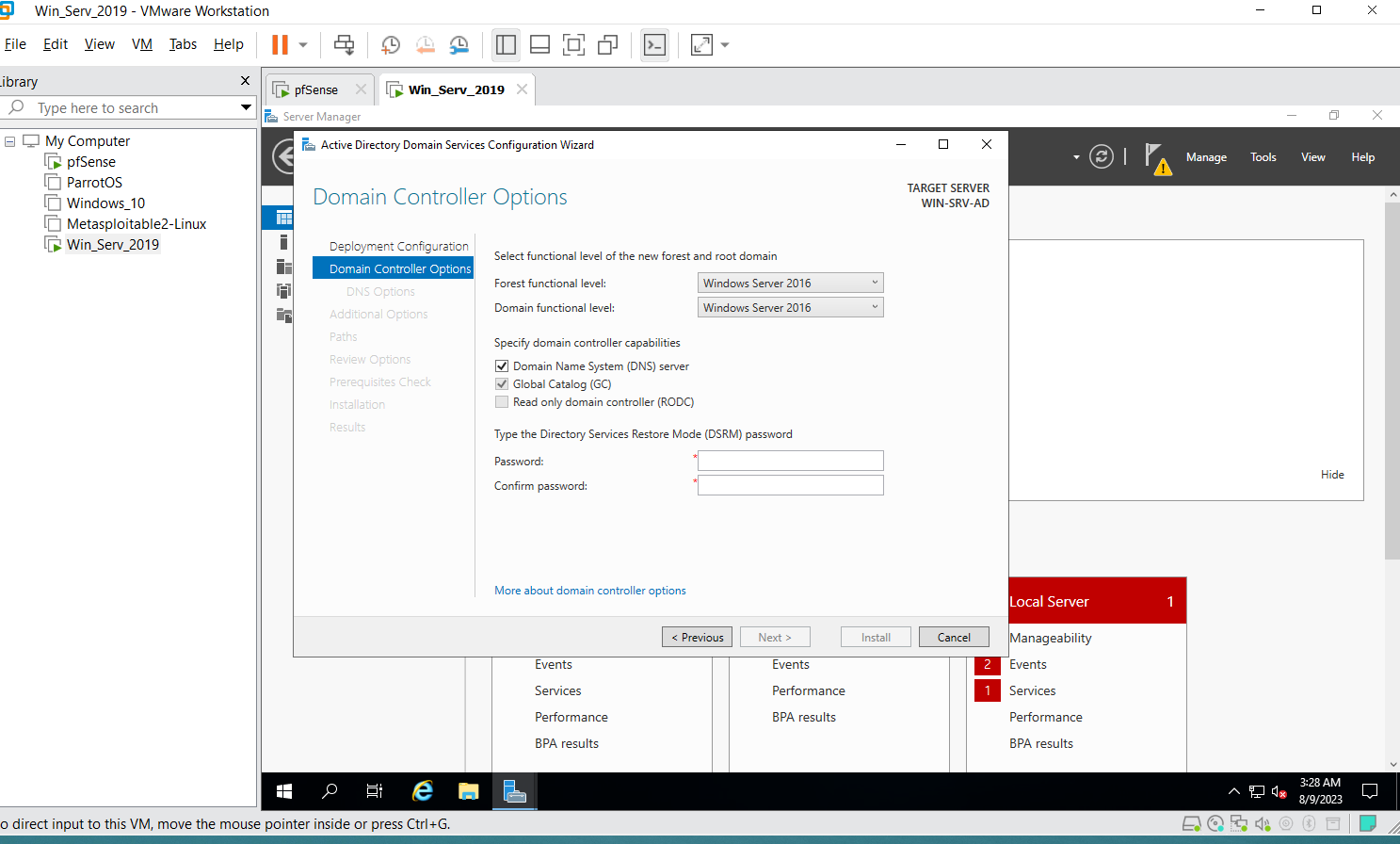Click the Confirm password field
Viewport: 1400px width, 844px height.
point(791,485)
